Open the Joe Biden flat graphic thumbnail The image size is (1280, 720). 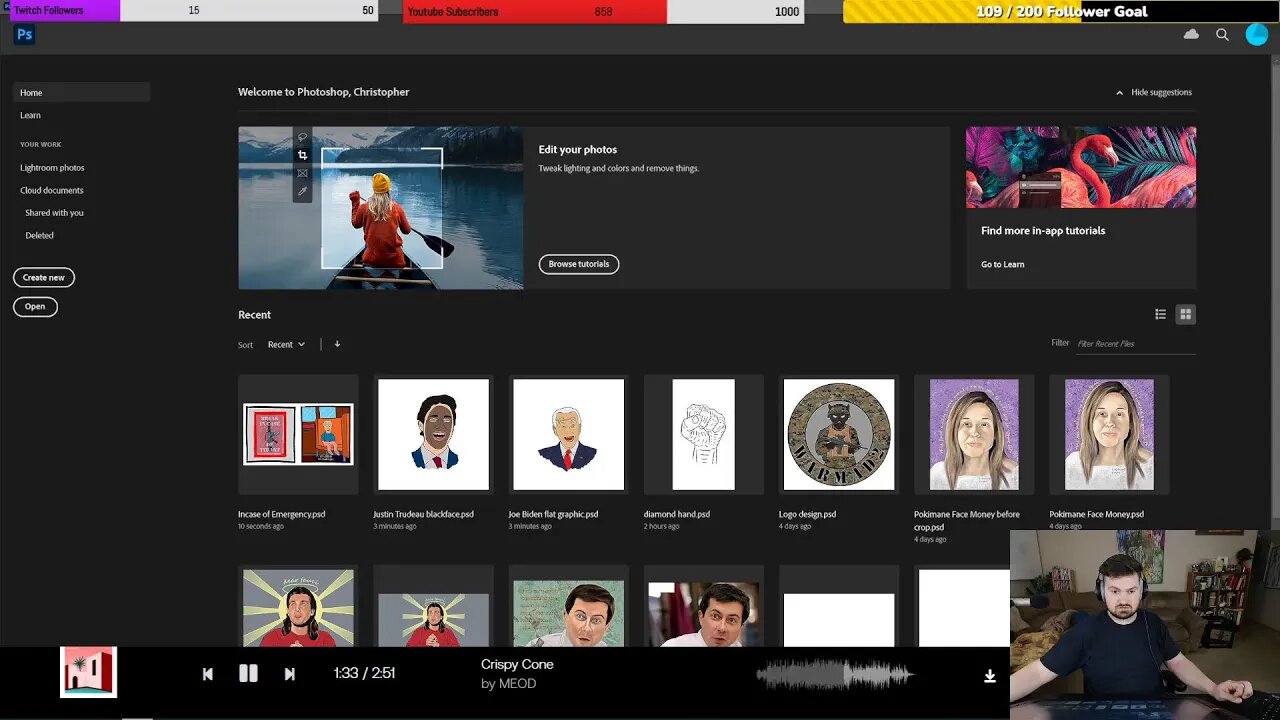(x=568, y=434)
